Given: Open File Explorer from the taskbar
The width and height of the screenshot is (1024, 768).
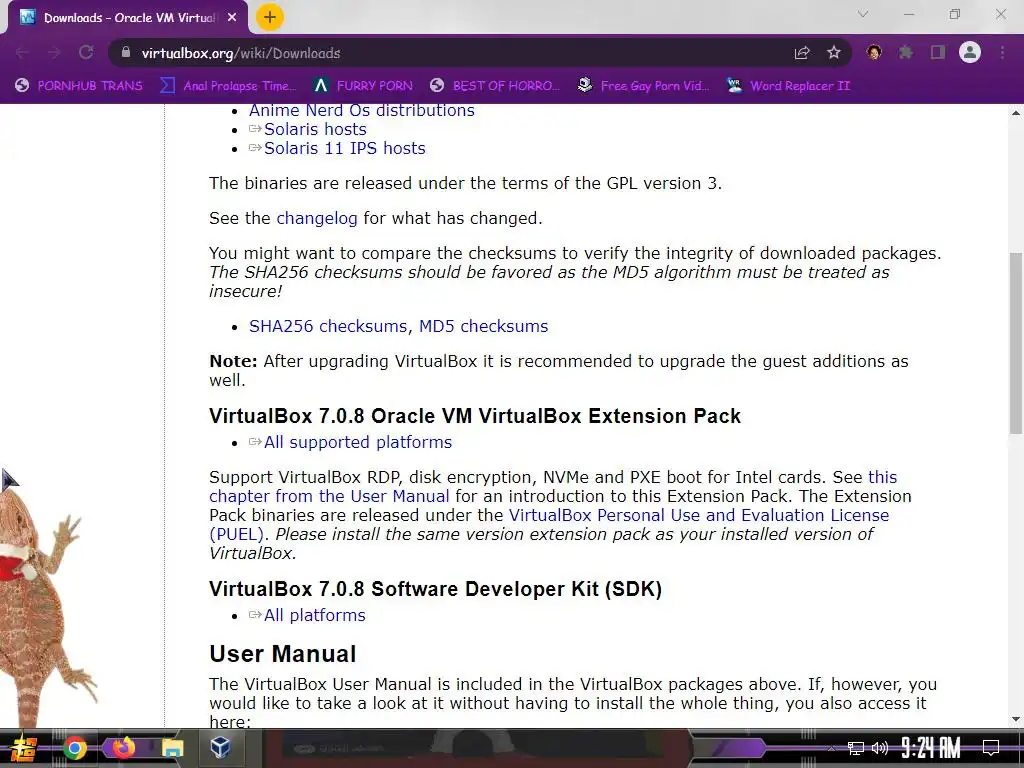Looking at the screenshot, I should (x=172, y=748).
